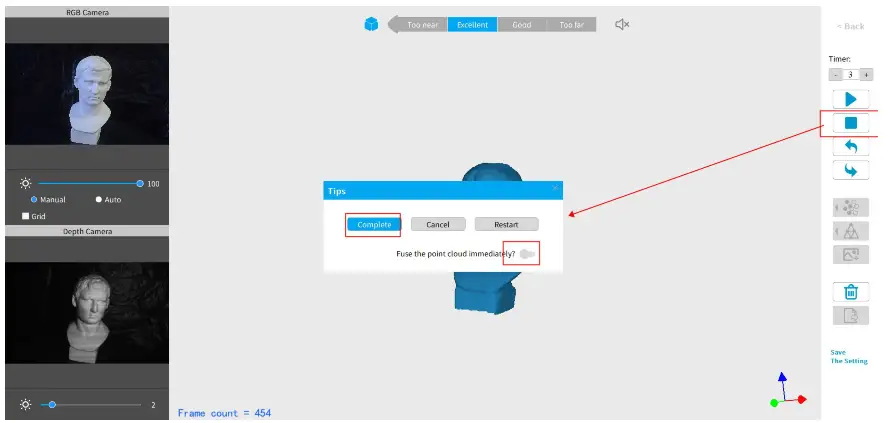Delete scan data with trash icon
The width and height of the screenshot is (890, 423).
(850, 292)
